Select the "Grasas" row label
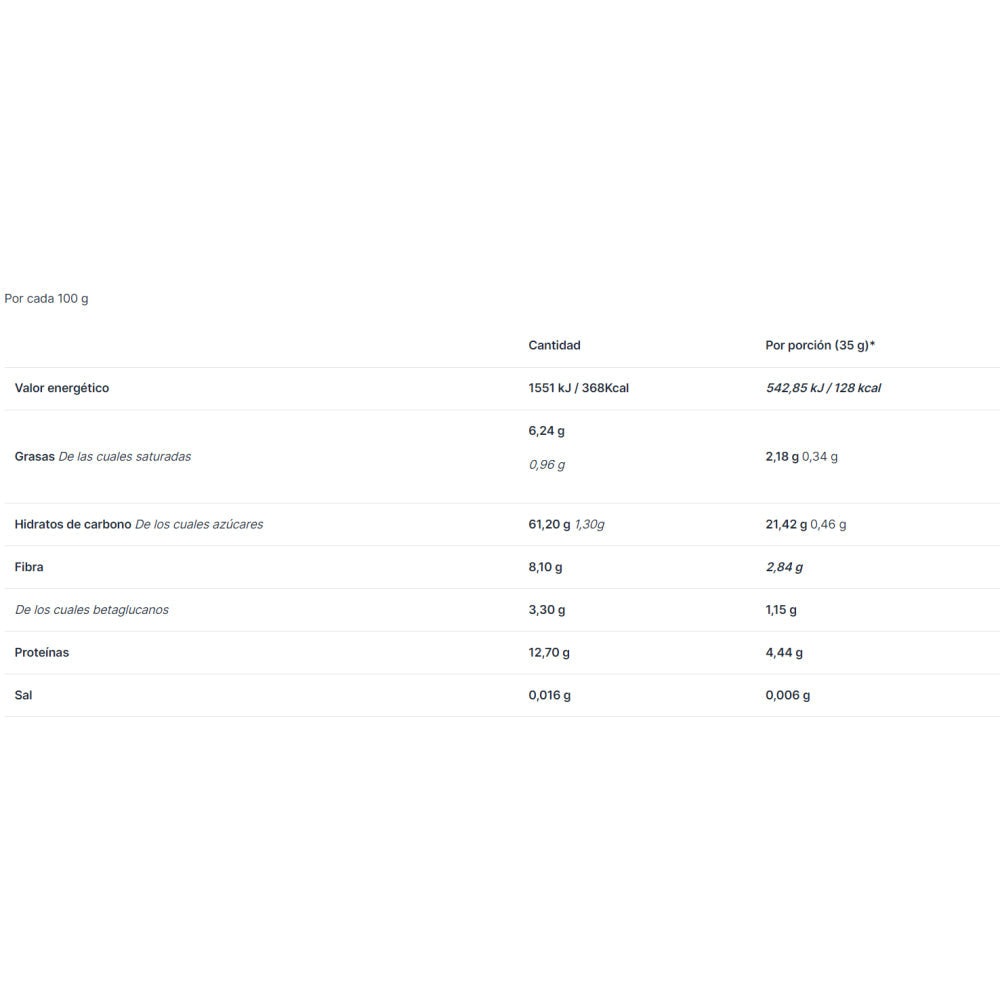The width and height of the screenshot is (1000, 1000). click(34, 456)
